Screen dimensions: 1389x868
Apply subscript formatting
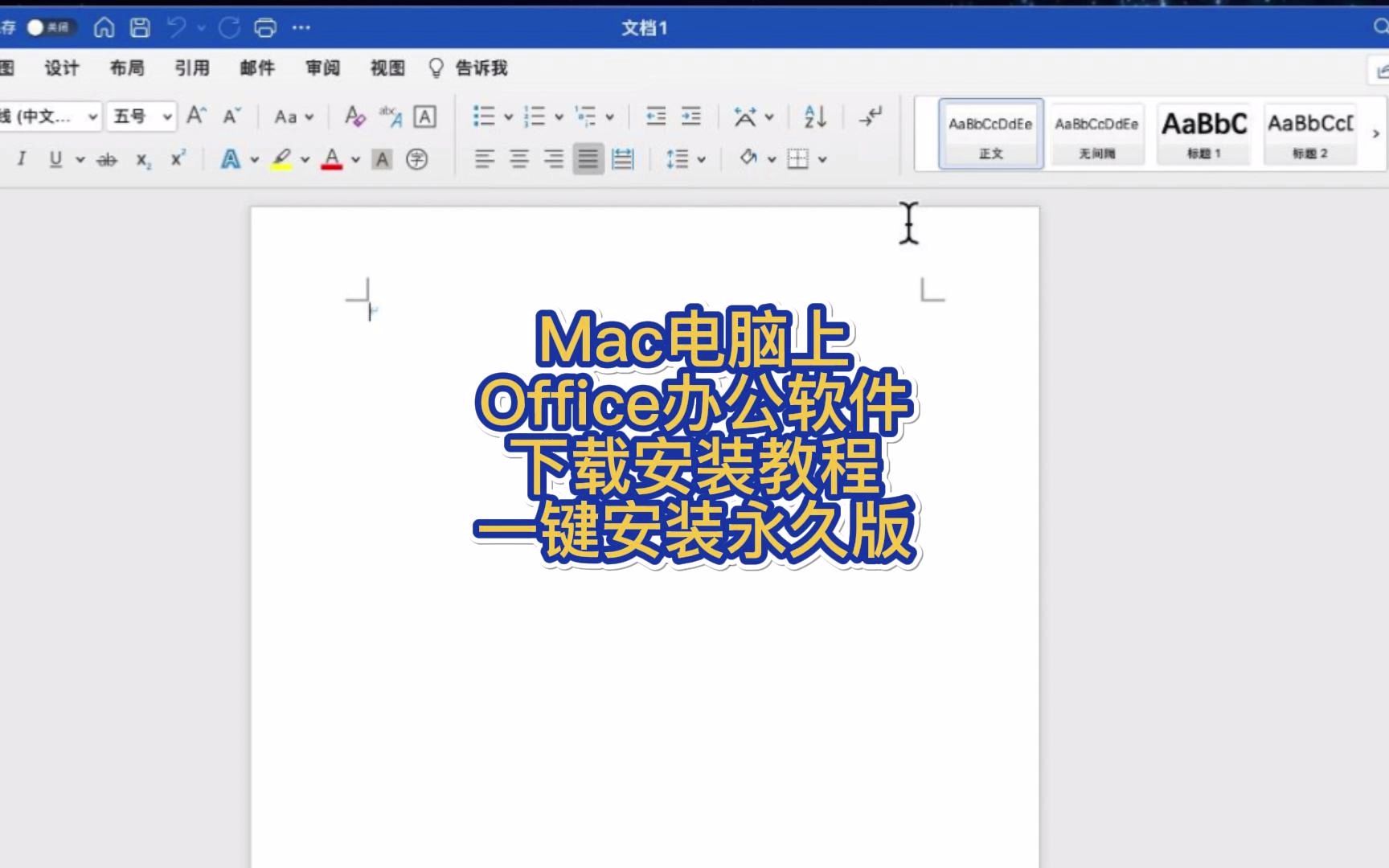[144, 159]
